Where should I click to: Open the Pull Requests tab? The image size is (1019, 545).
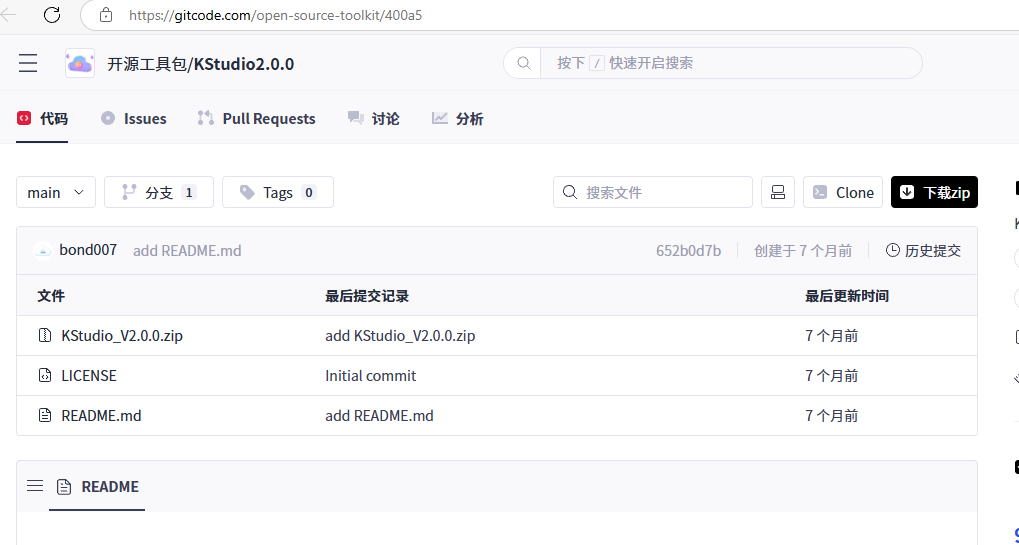(257, 118)
